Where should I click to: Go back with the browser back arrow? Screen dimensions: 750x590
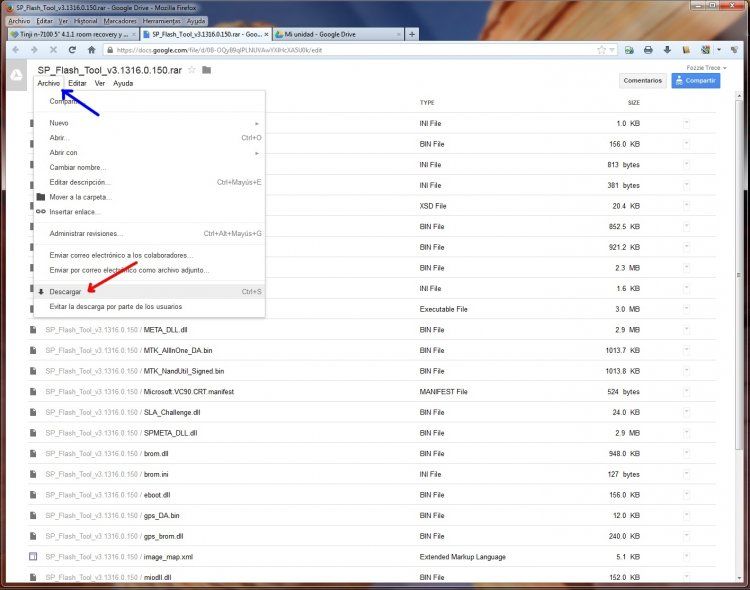tap(16, 50)
